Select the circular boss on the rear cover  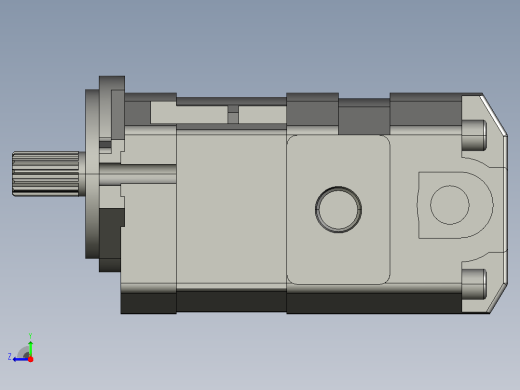tap(450, 205)
